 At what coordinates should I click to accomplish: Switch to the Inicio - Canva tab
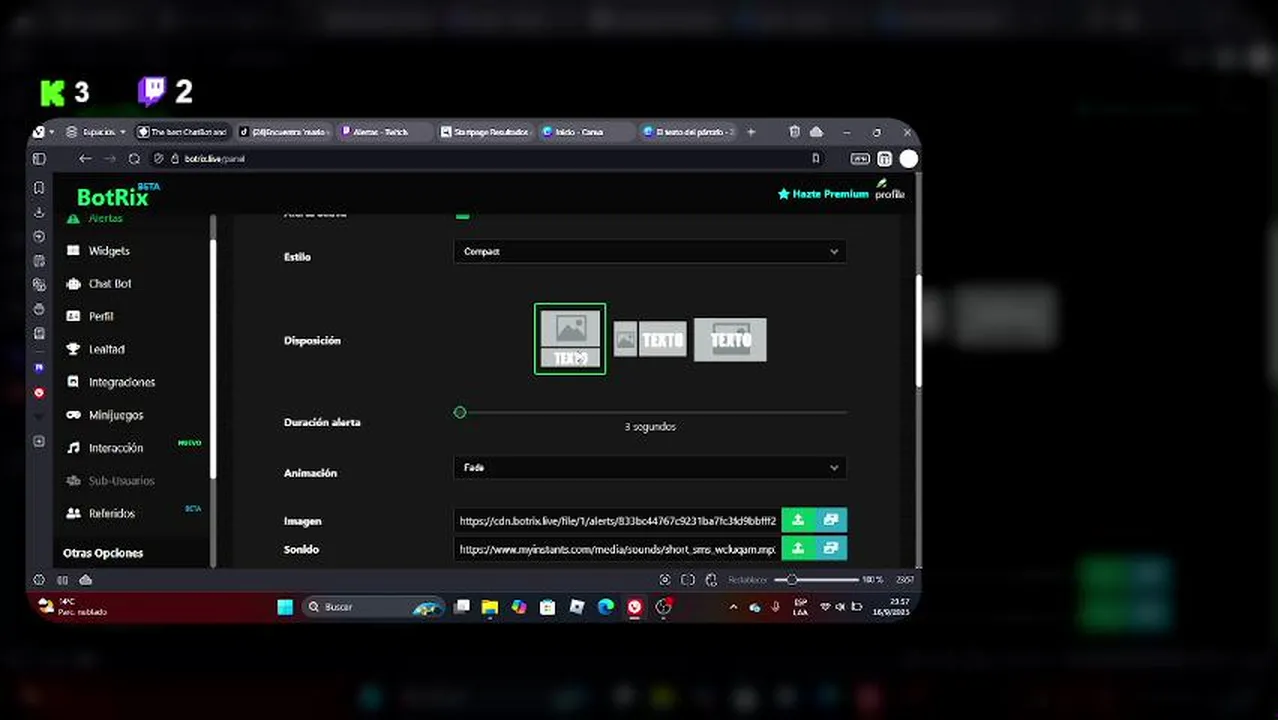click(x=587, y=132)
